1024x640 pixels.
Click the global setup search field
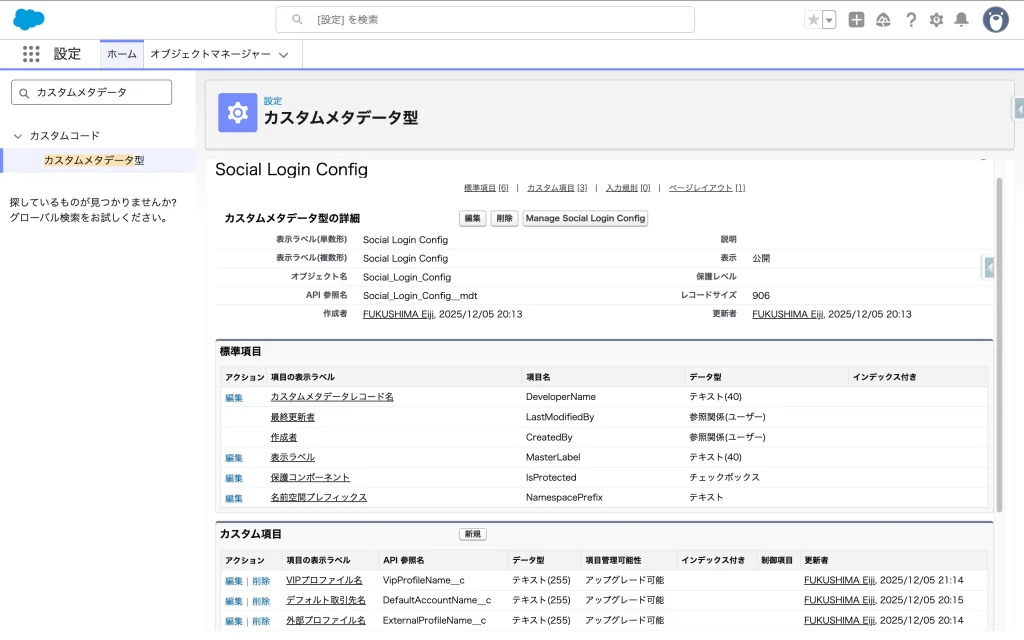[485, 19]
